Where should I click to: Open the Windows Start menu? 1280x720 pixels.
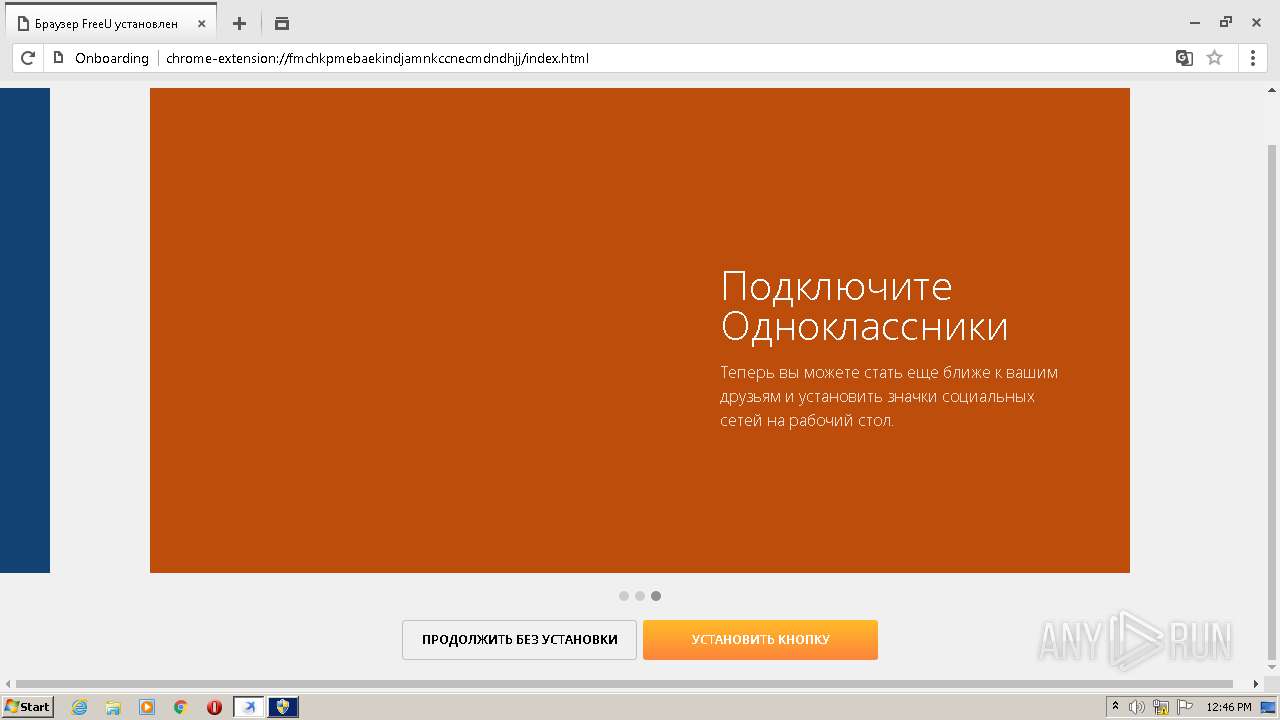click(28, 707)
